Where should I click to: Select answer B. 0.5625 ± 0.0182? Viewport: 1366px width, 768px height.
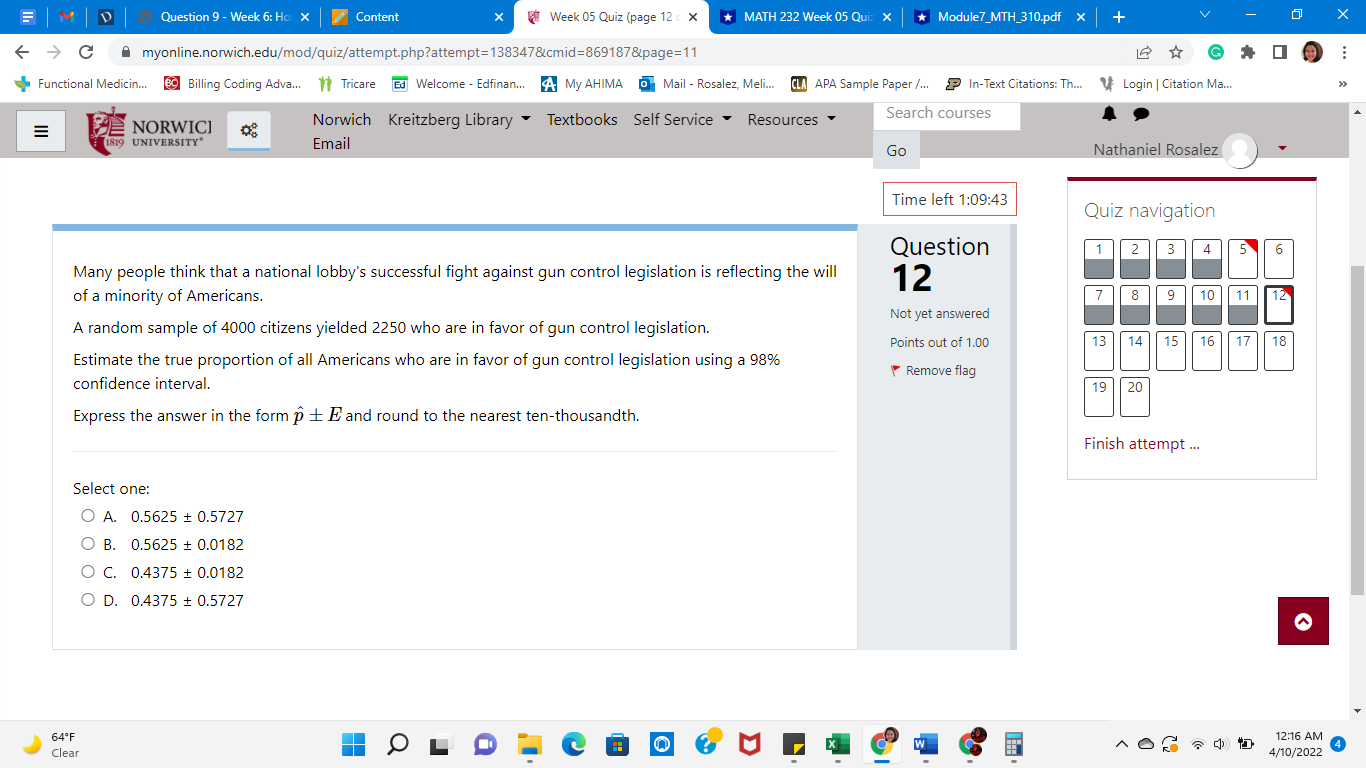(x=88, y=545)
